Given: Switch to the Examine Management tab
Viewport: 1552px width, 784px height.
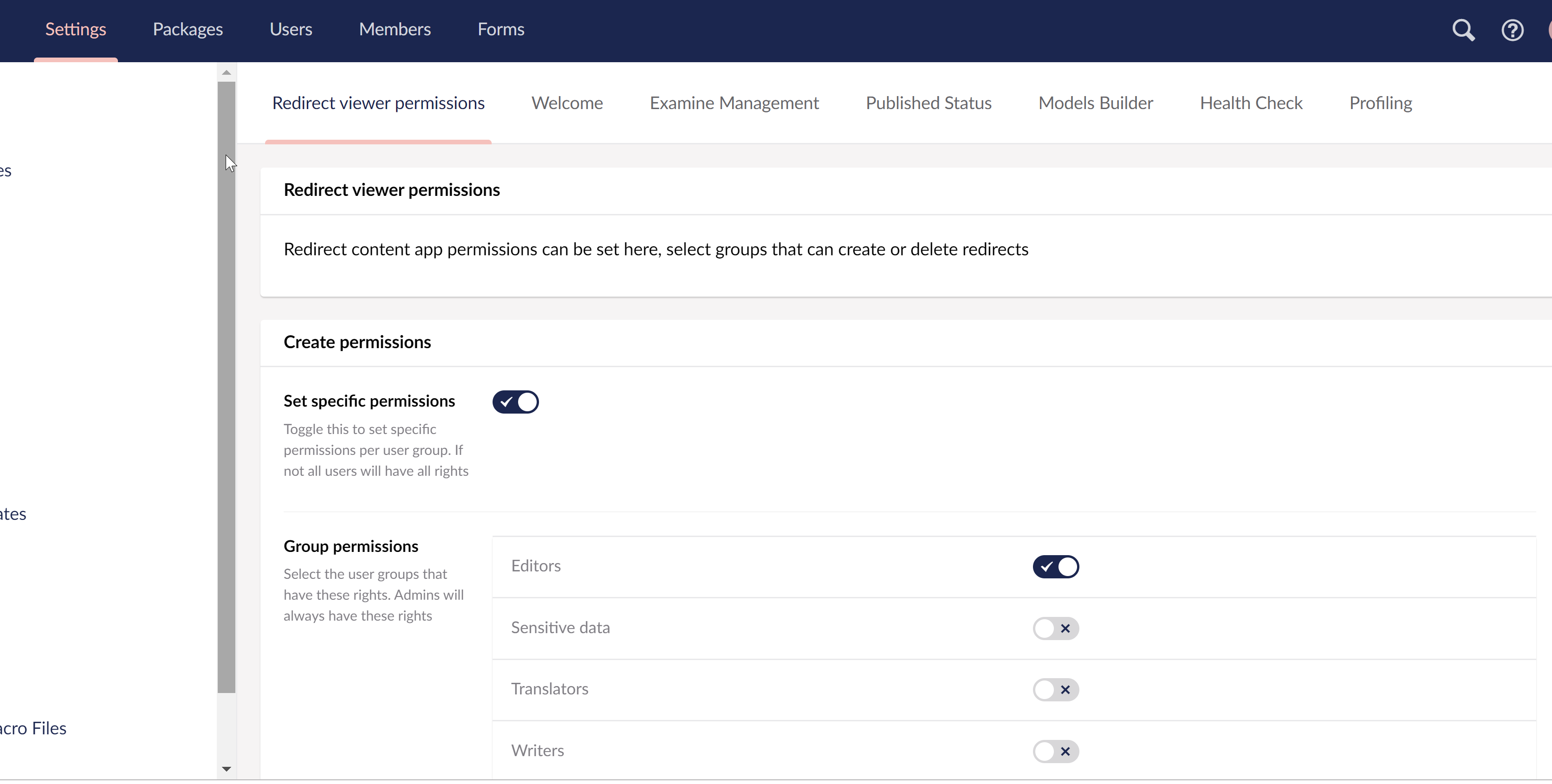Looking at the screenshot, I should (734, 103).
